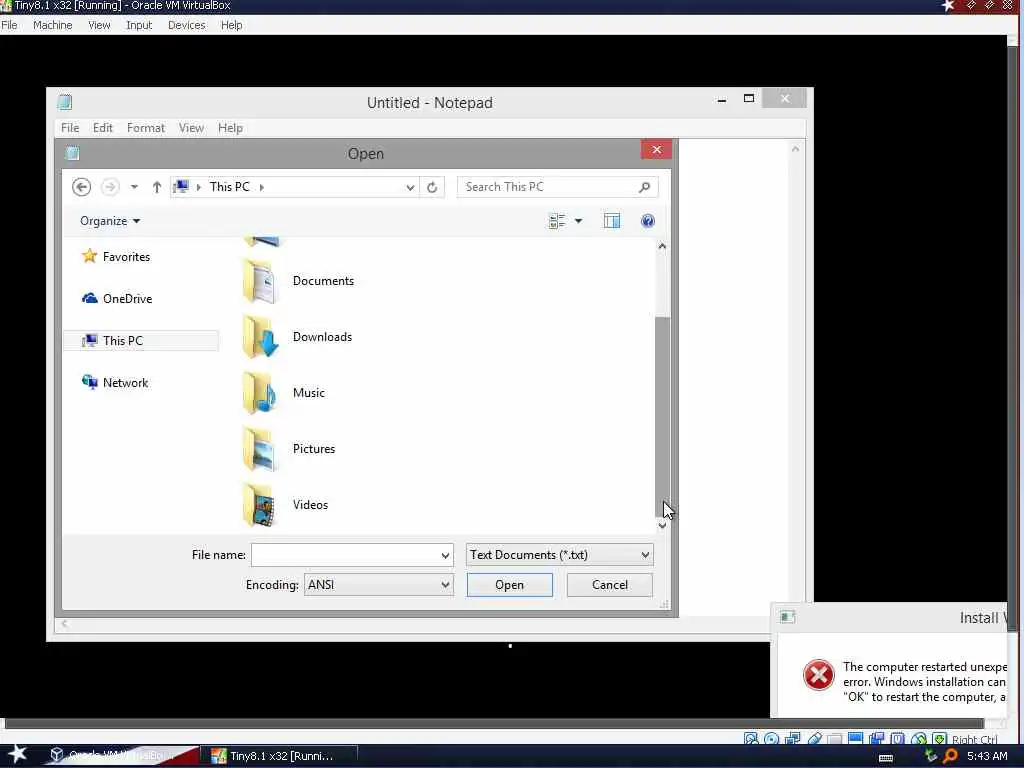This screenshot has height=768, width=1024.
Task: Open recent locations dropdown arrow
Action: [134, 187]
